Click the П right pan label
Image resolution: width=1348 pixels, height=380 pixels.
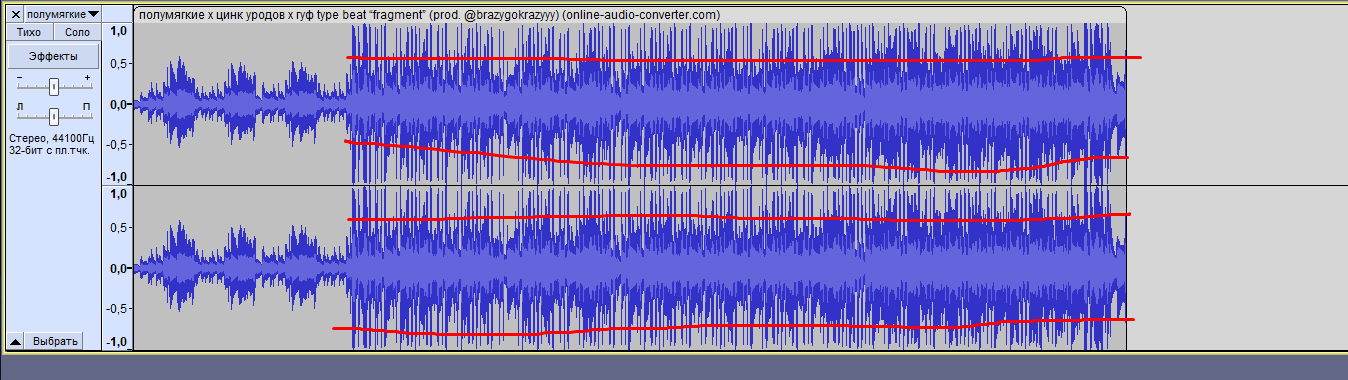tap(86, 106)
